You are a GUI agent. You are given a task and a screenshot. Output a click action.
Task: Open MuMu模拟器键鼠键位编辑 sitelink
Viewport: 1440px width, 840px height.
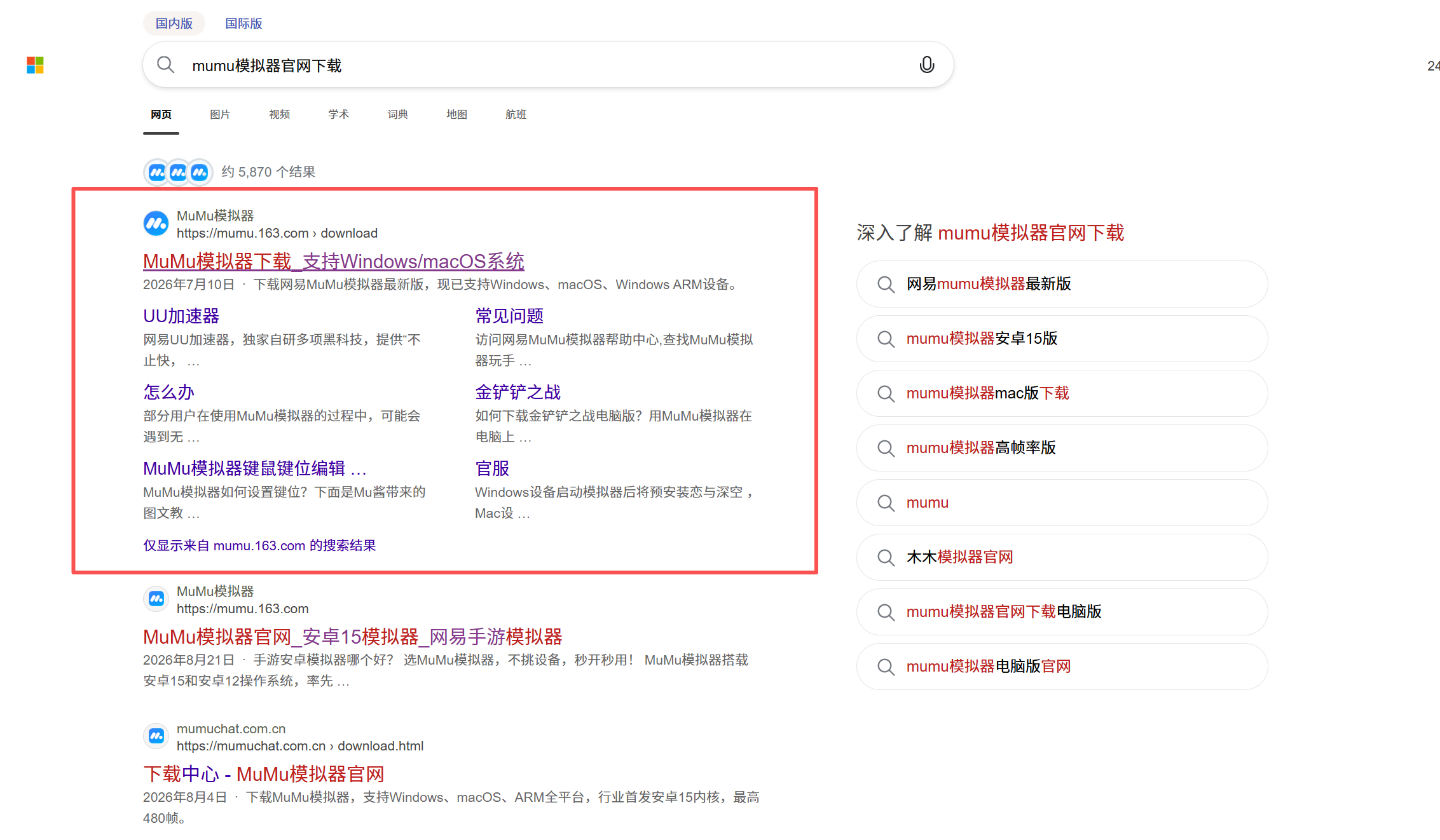(255, 468)
